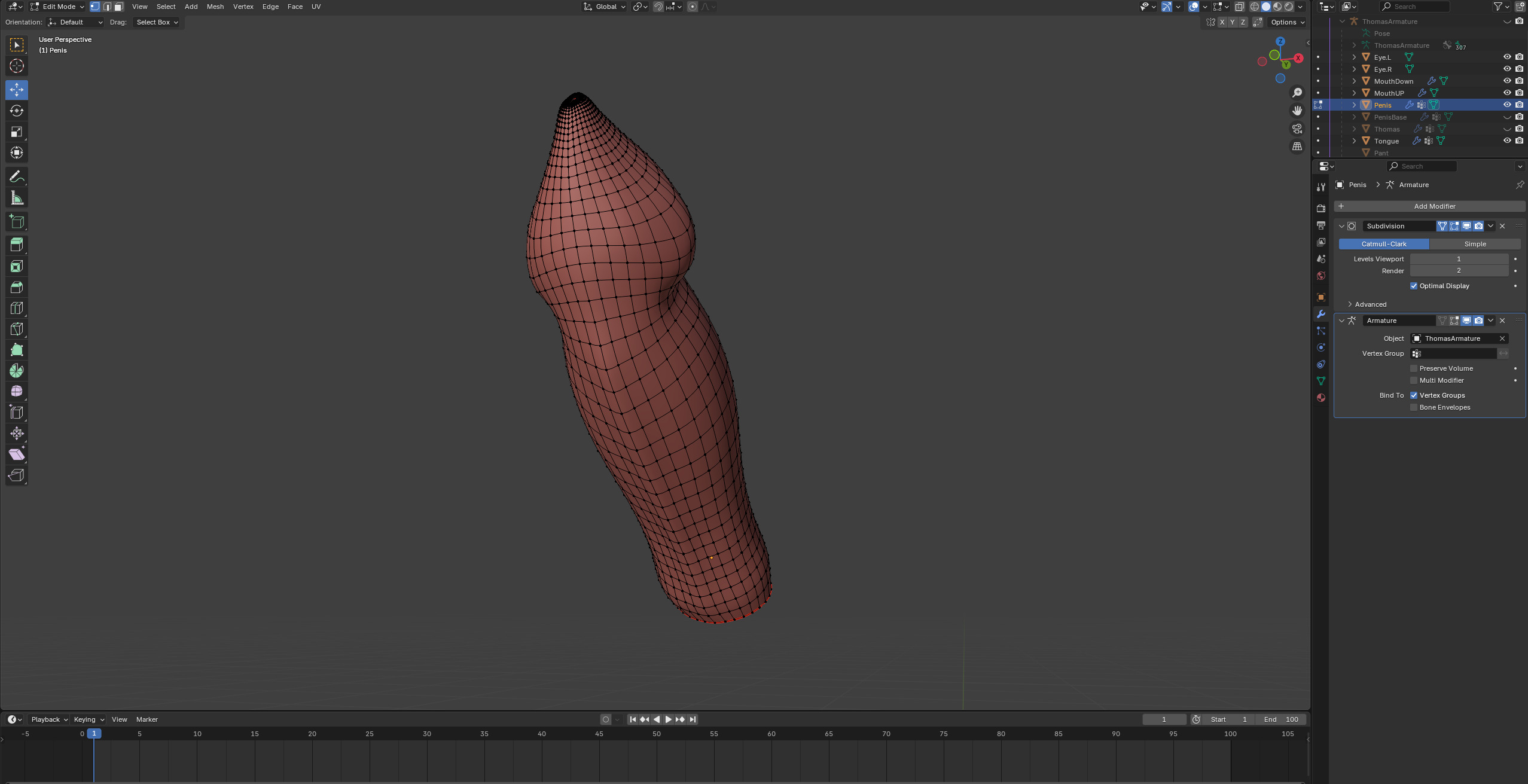Hide Tongue object in viewport
Image resolution: width=1528 pixels, height=784 pixels.
[1507, 141]
